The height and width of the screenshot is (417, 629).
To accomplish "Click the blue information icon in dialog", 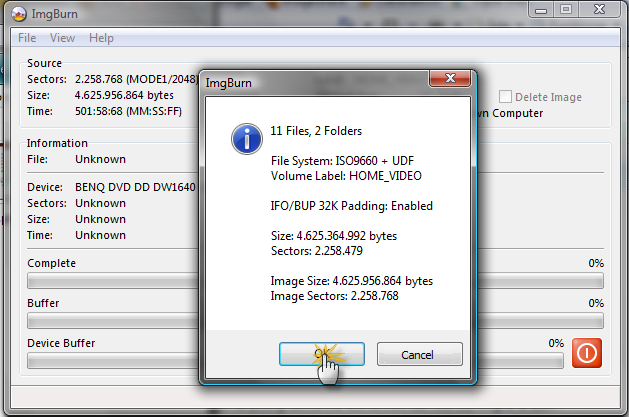I will (x=247, y=139).
